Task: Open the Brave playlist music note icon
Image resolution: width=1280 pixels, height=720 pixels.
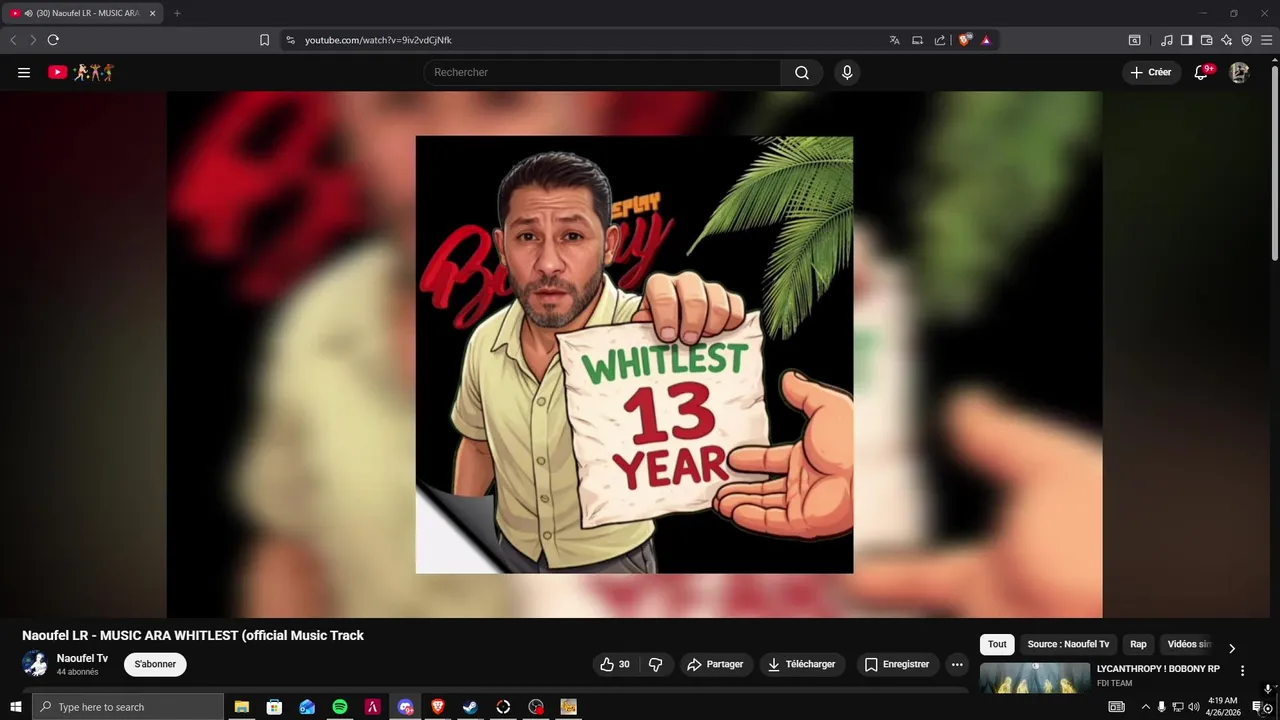Action: pyautogui.click(x=1167, y=40)
